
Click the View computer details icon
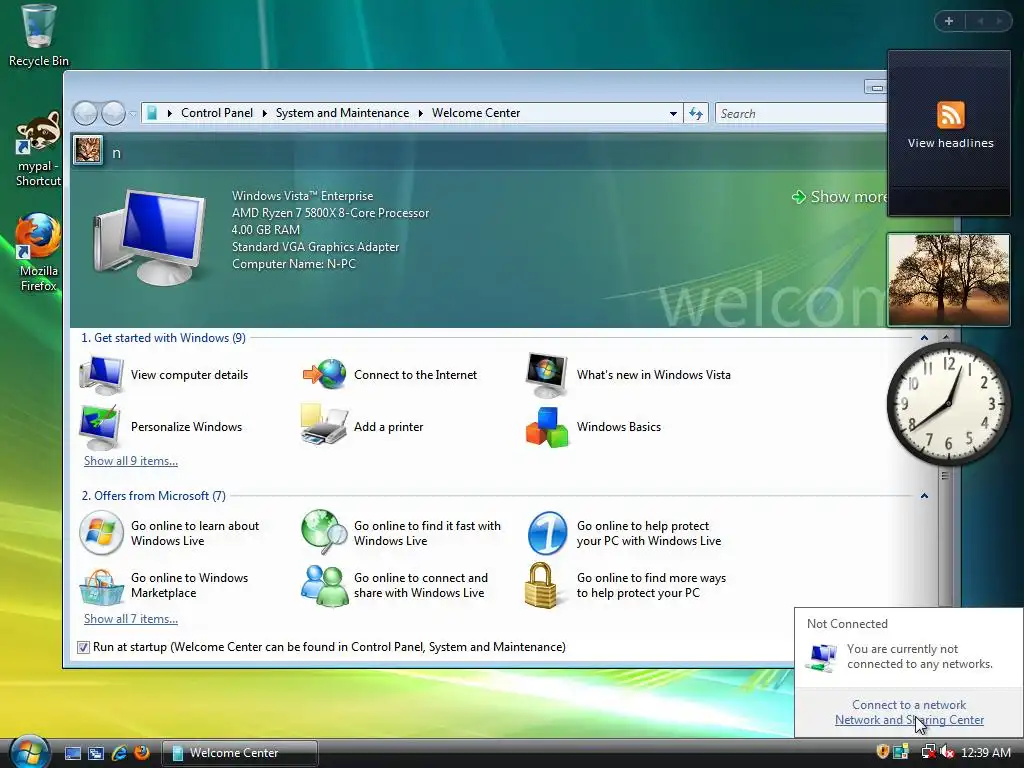(x=101, y=375)
